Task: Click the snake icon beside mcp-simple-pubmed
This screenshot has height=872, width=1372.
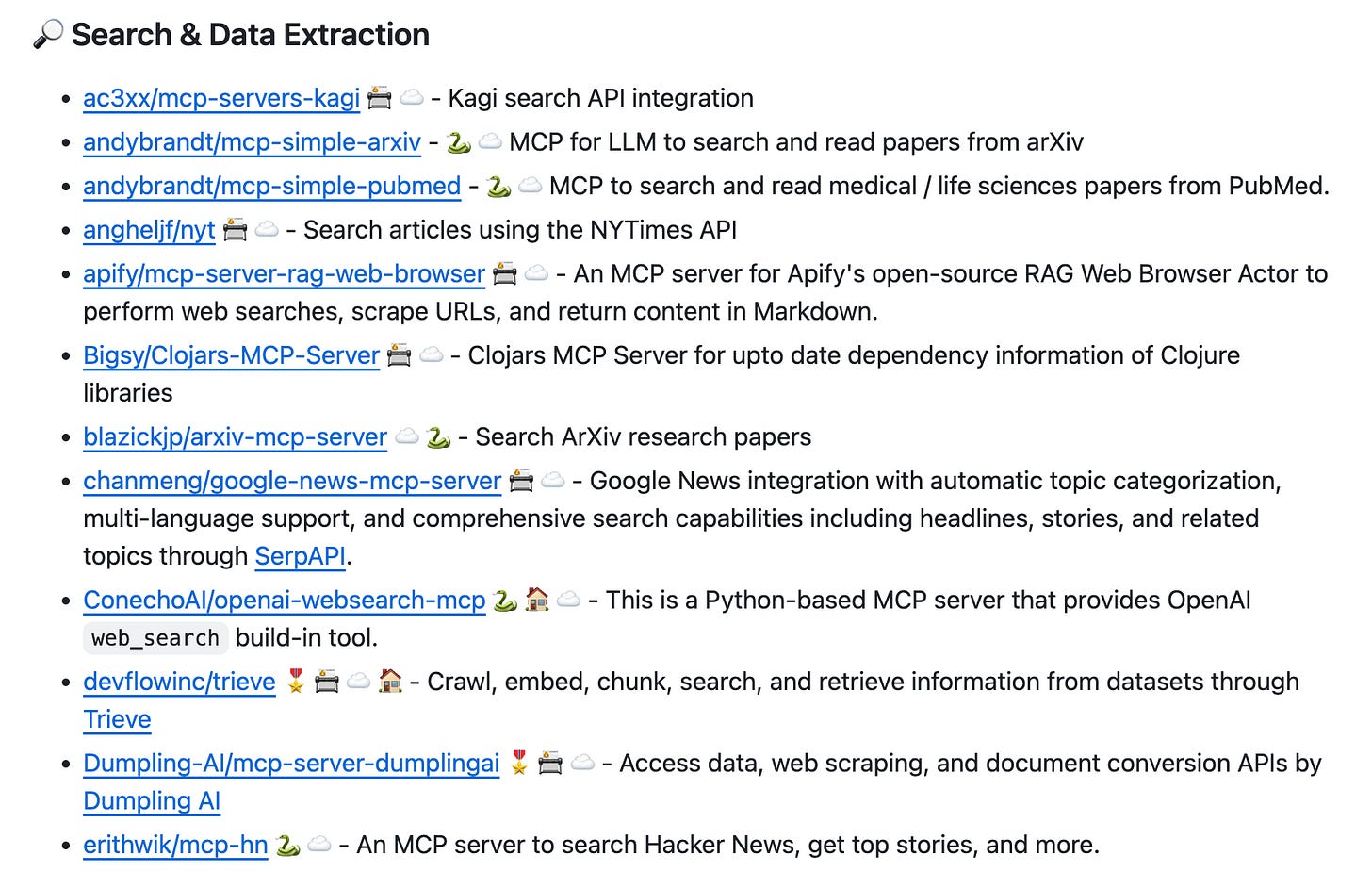Action: point(499,185)
